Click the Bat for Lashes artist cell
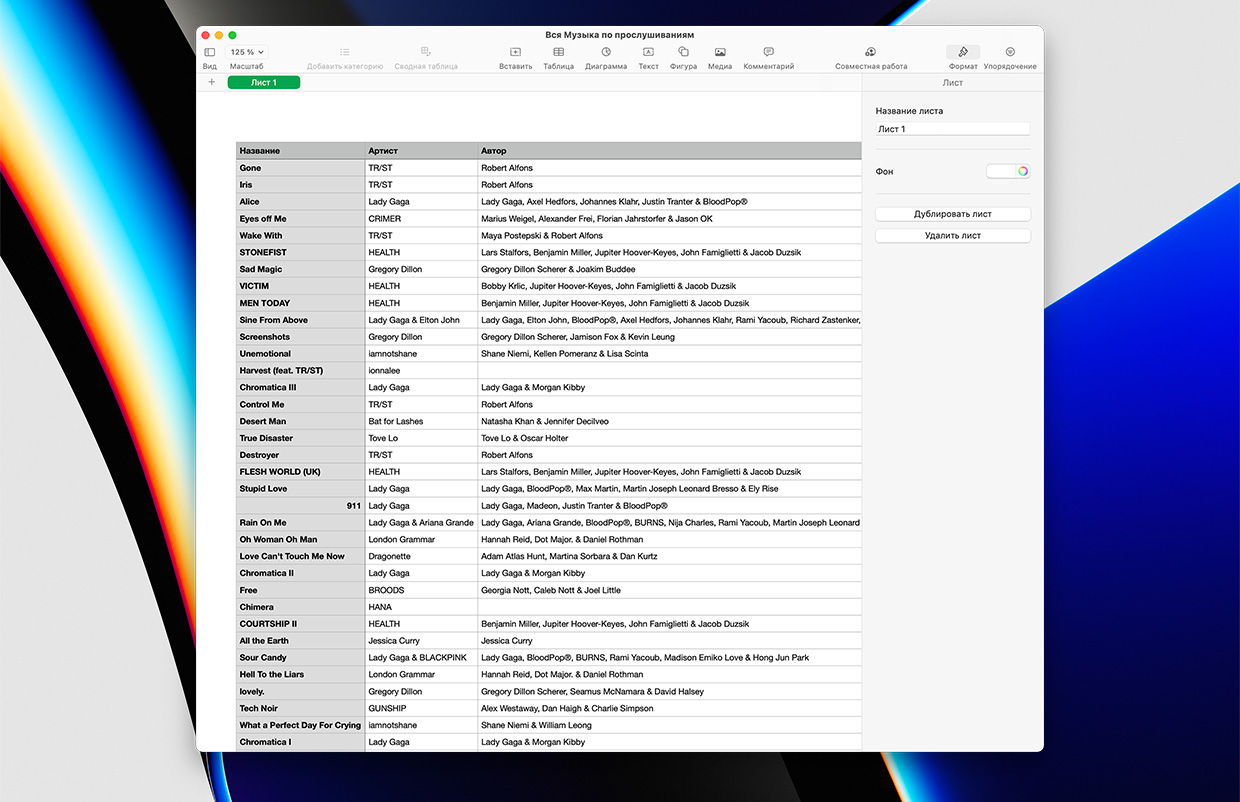This screenshot has height=802, width=1240. [421, 422]
